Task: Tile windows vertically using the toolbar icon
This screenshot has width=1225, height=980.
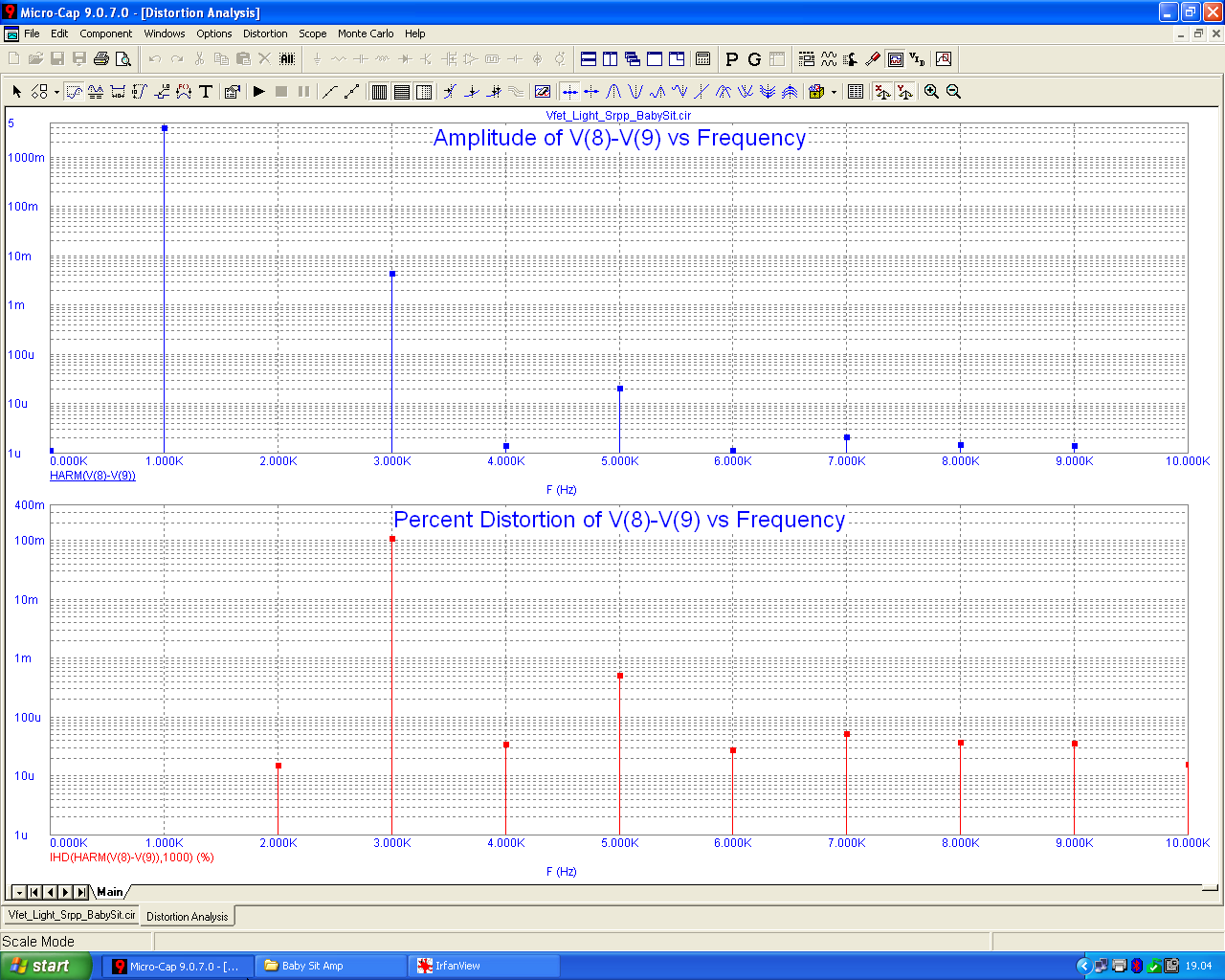Action: 611,59
